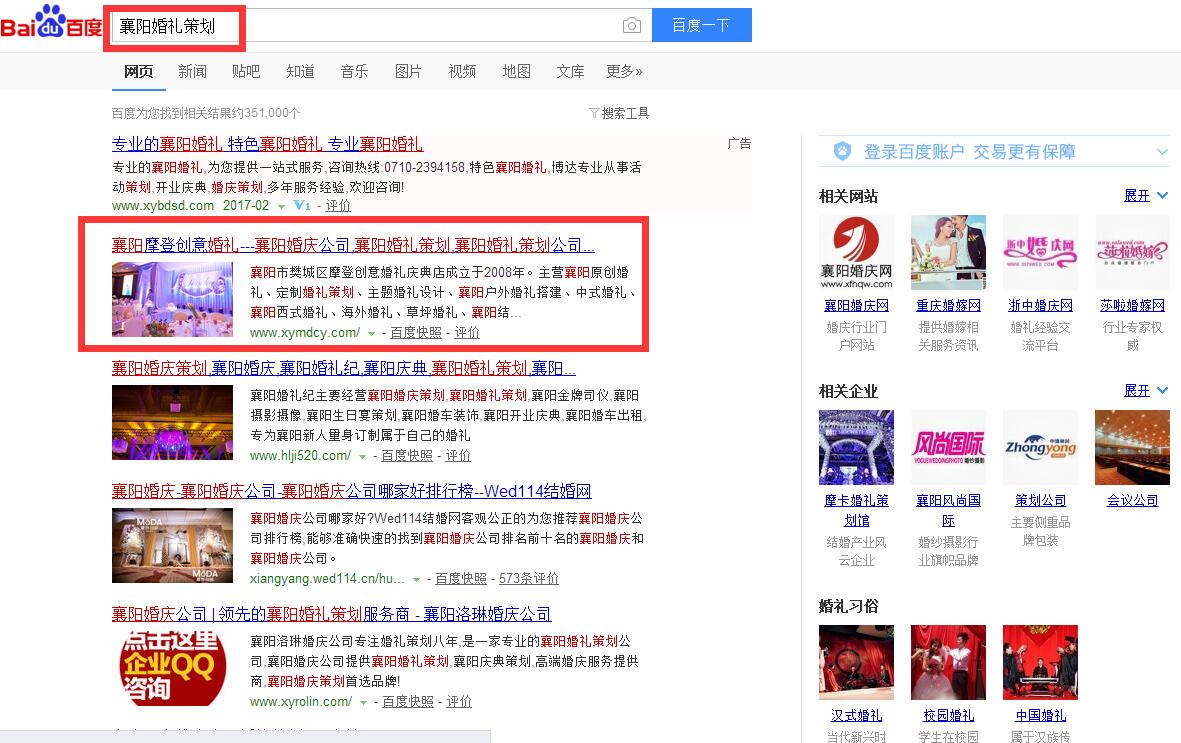Click 浙中婚庆网 logo image
Screen dimensions: 1181x743
point(1040,252)
